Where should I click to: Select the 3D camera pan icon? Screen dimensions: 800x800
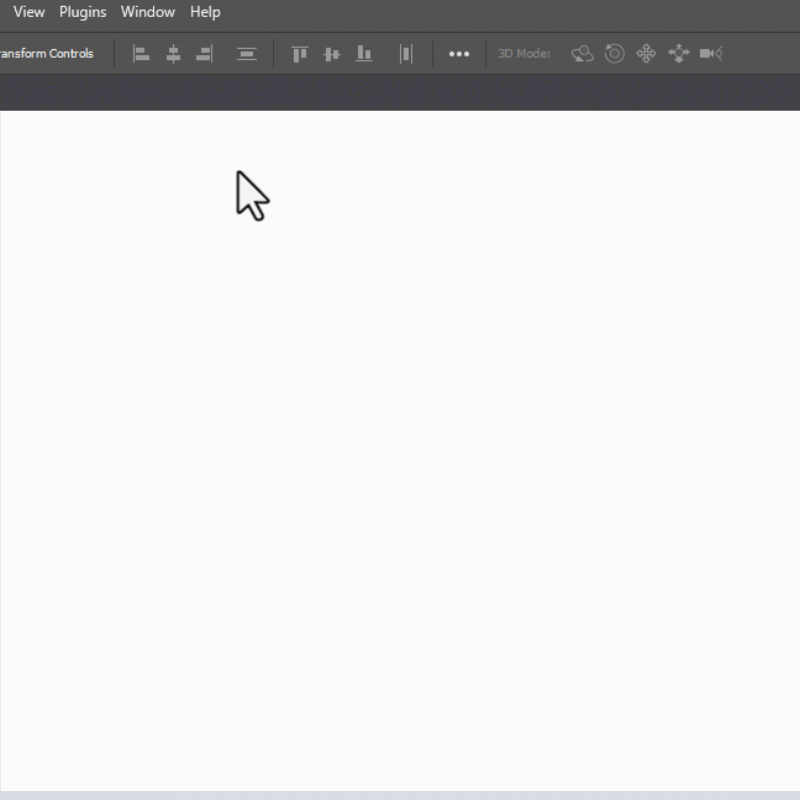648,54
